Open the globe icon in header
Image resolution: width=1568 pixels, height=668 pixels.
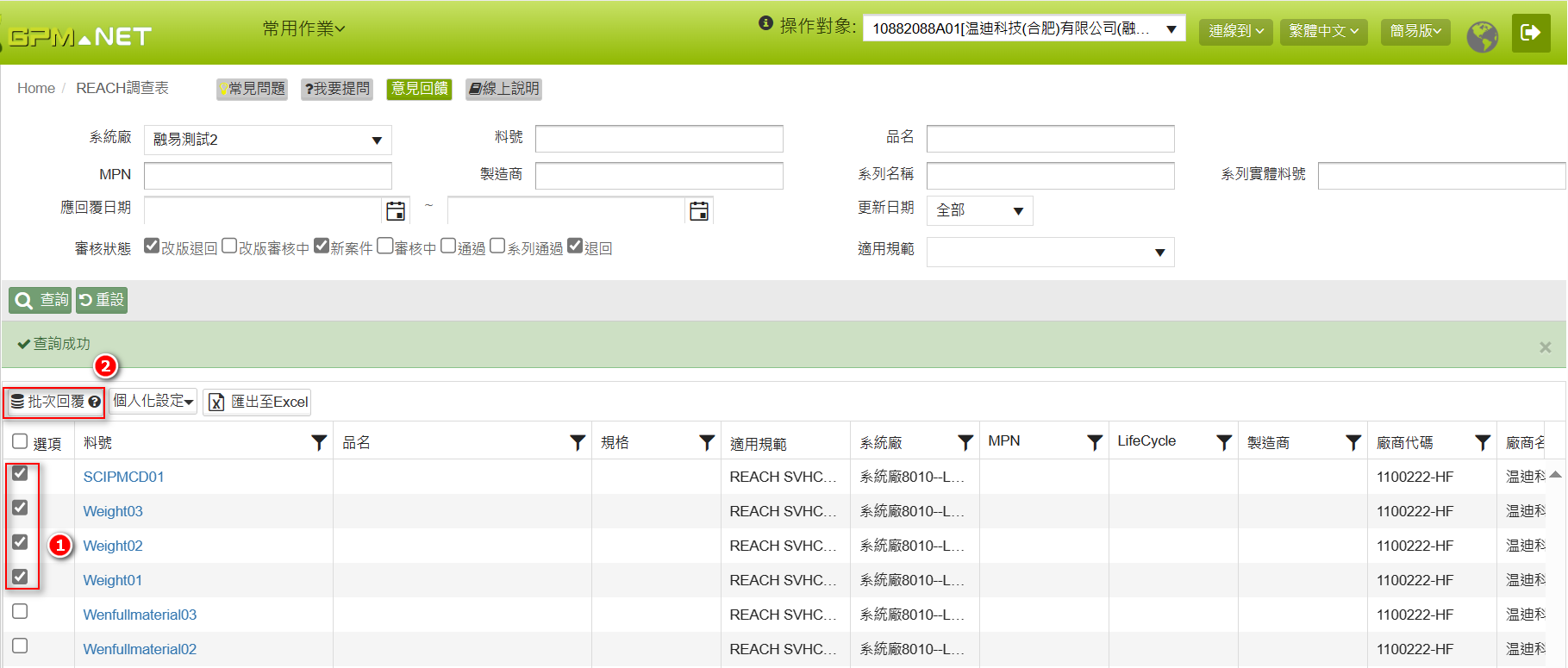coord(1483,36)
